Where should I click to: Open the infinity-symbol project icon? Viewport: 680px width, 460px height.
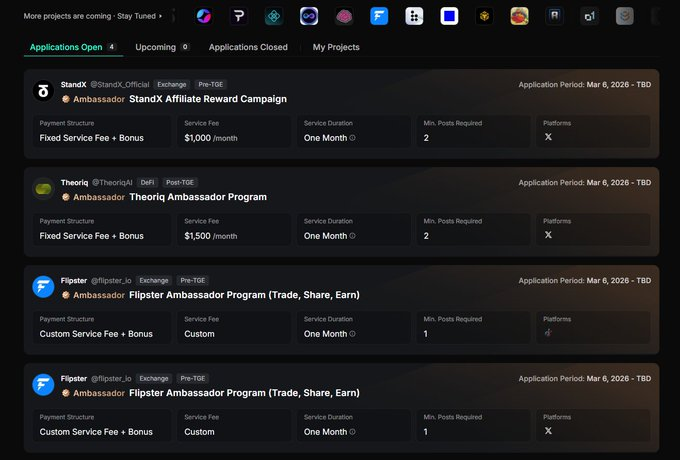[x=309, y=16]
